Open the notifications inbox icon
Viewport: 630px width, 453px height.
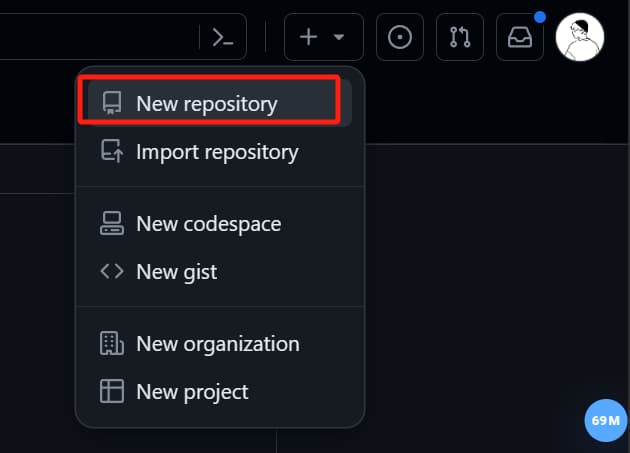coord(520,37)
